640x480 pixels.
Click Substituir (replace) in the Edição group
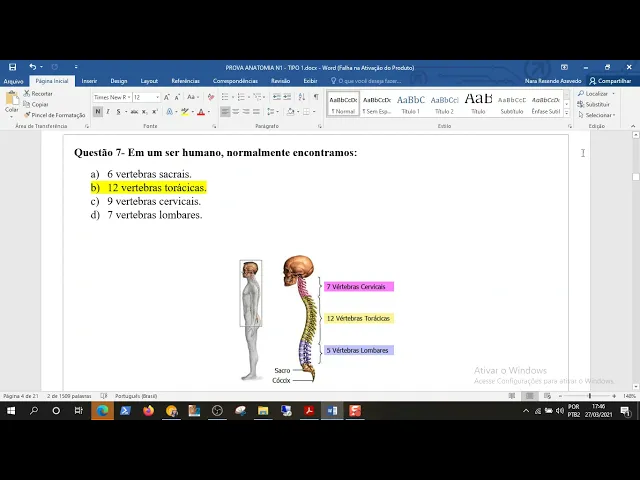pyautogui.click(x=593, y=104)
